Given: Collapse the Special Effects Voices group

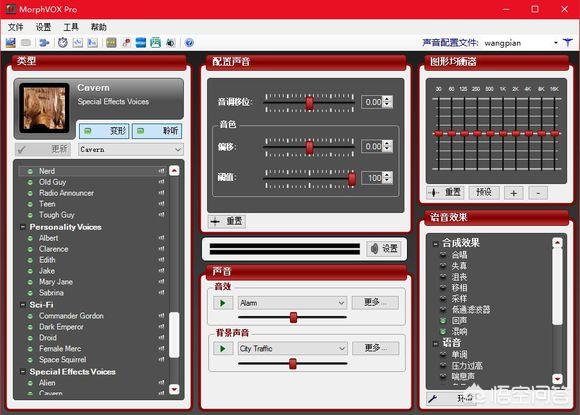Looking at the screenshot, I should click(23, 372).
